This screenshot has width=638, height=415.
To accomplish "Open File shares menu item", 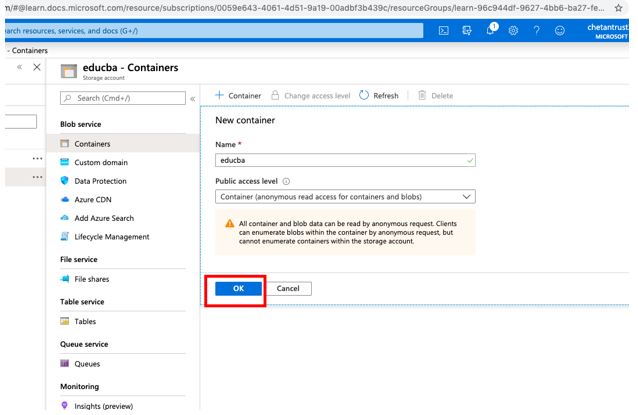I will [92, 279].
